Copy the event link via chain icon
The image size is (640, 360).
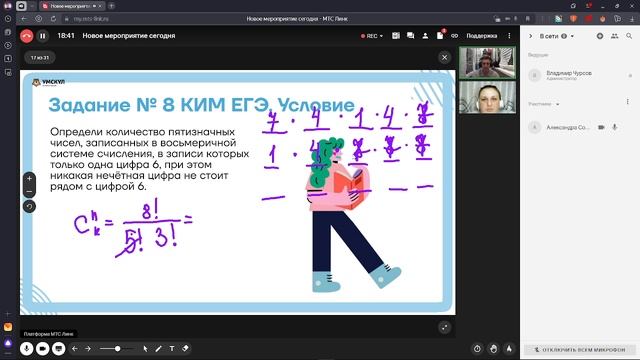tap(454, 36)
